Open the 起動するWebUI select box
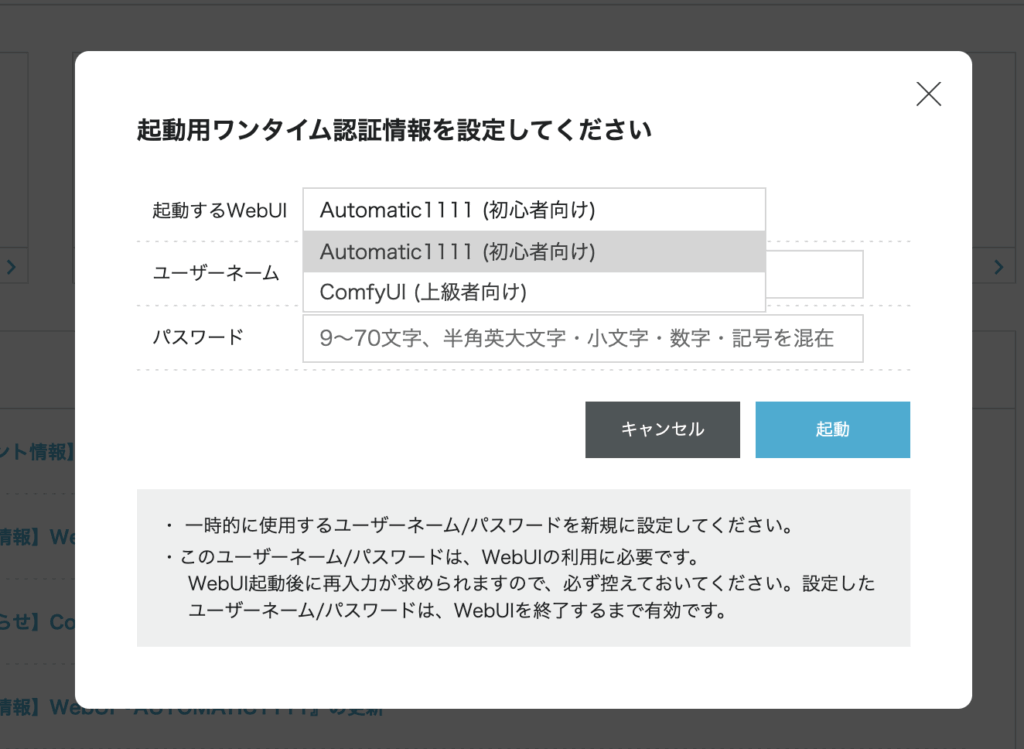This screenshot has width=1024, height=749. click(534, 210)
